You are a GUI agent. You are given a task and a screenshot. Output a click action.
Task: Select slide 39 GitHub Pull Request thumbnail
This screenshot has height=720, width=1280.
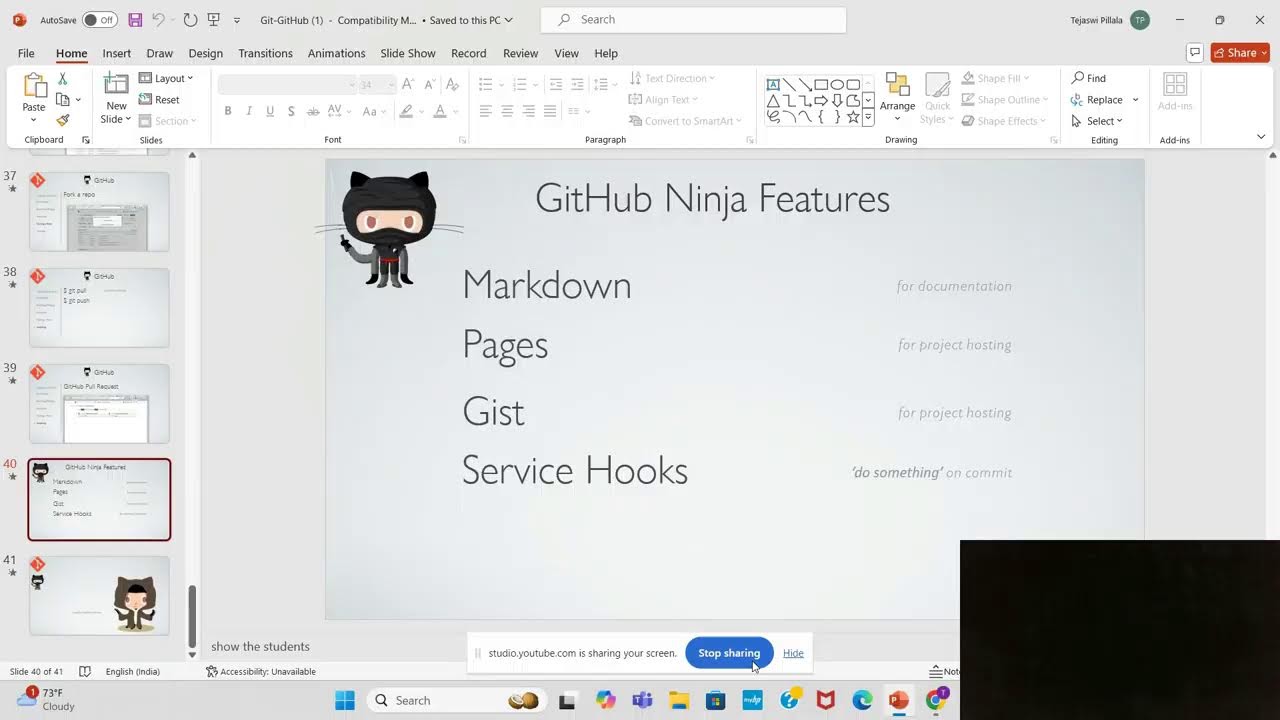pyautogui.click(x=99, y=403)
